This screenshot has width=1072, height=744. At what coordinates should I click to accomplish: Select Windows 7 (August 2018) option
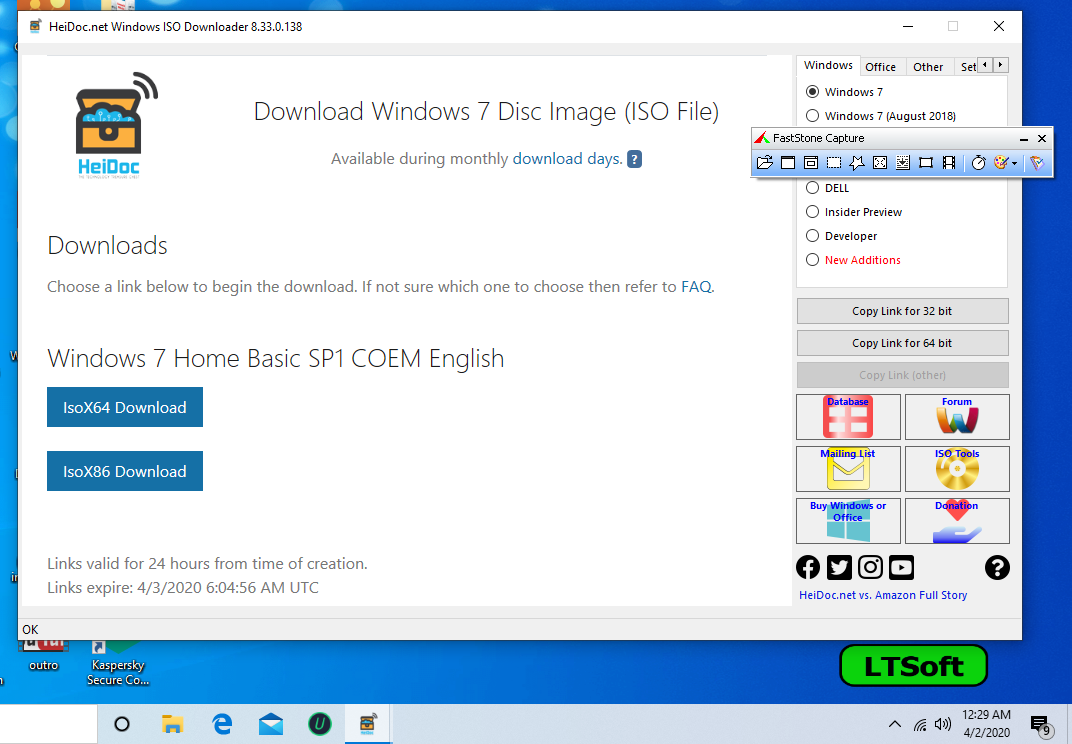(x=812, y=116)
